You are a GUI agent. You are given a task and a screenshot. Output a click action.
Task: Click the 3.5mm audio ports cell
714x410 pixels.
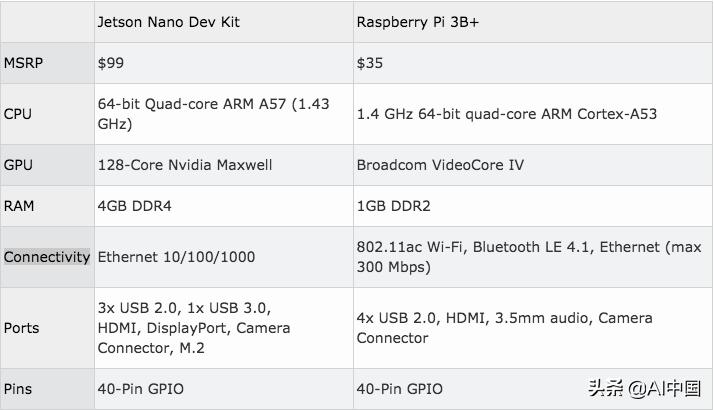point(504,328)
